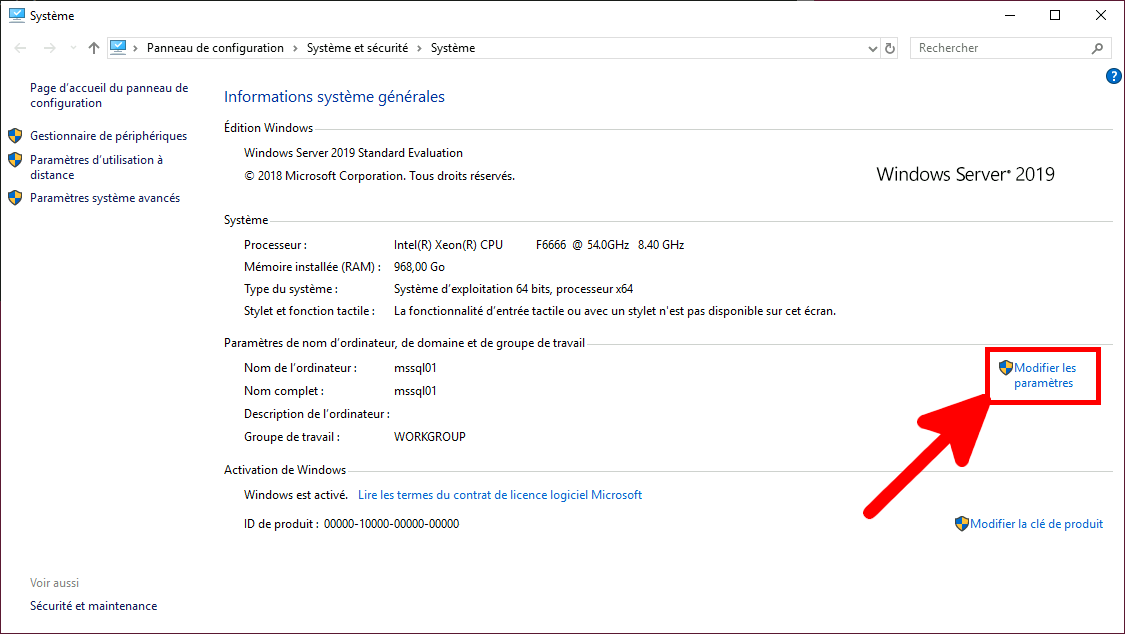This screenshot has height=634, width=1125.
Task: Open Help with the blue question mark icon
Action: coord(1114,76)
